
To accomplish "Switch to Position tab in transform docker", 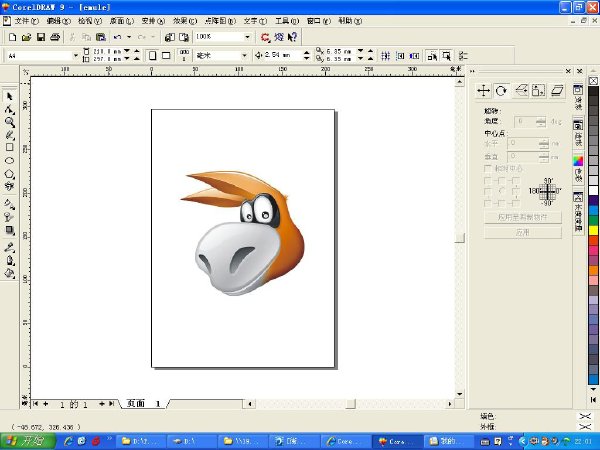I will [x=484, y=91].
